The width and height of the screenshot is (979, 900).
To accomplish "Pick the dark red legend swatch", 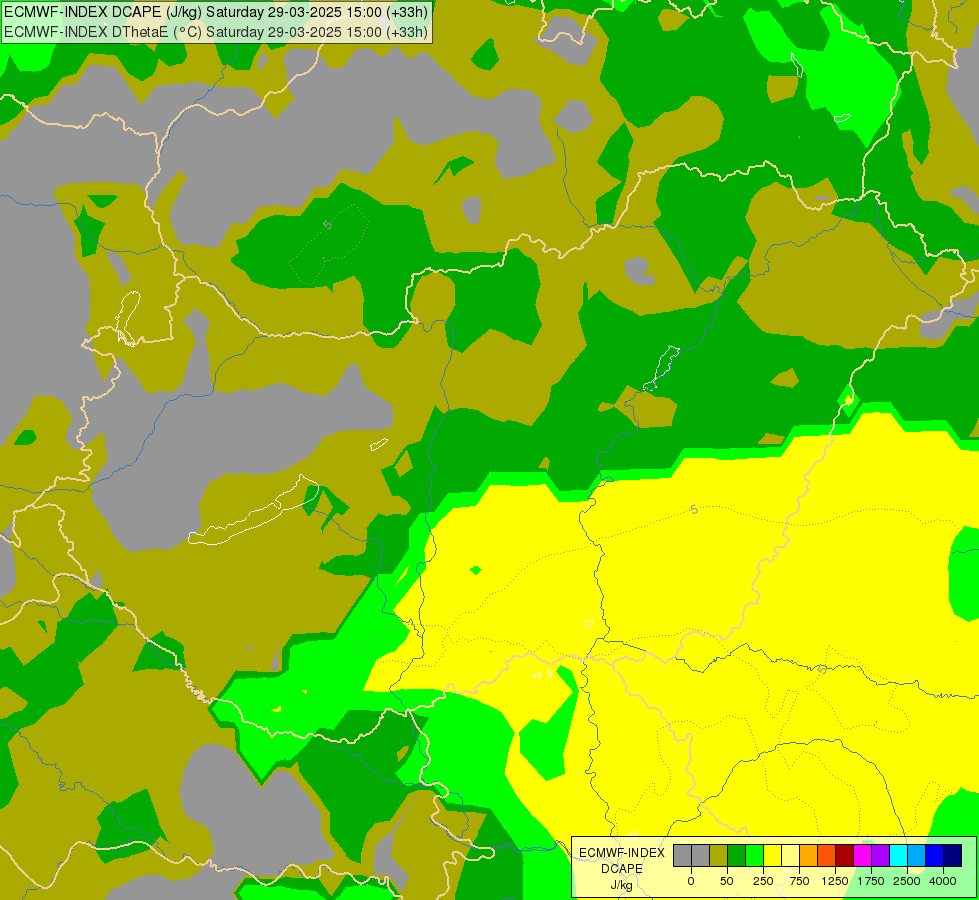I will tap(845, 856).
